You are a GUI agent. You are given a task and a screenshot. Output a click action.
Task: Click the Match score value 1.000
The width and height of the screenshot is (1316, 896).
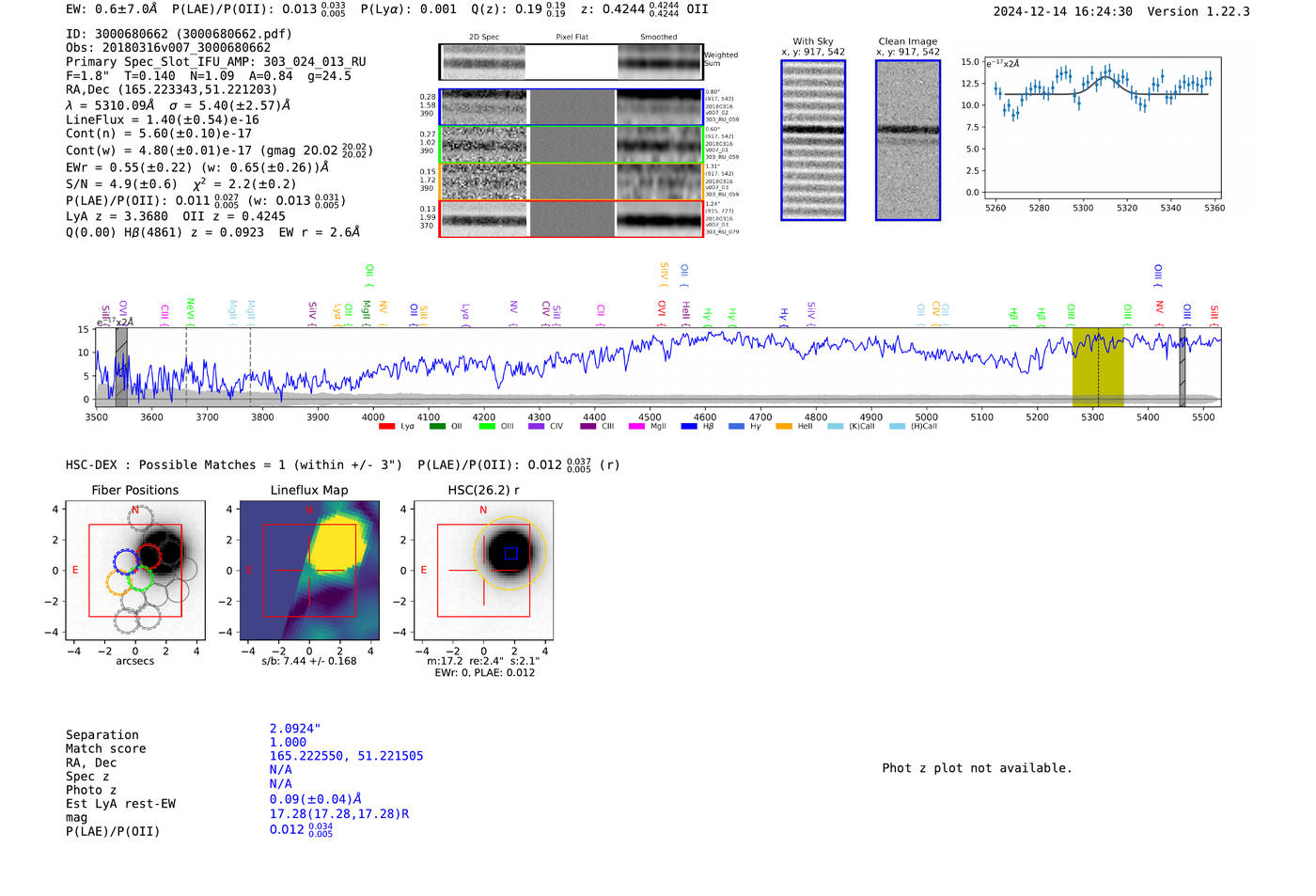288,742
